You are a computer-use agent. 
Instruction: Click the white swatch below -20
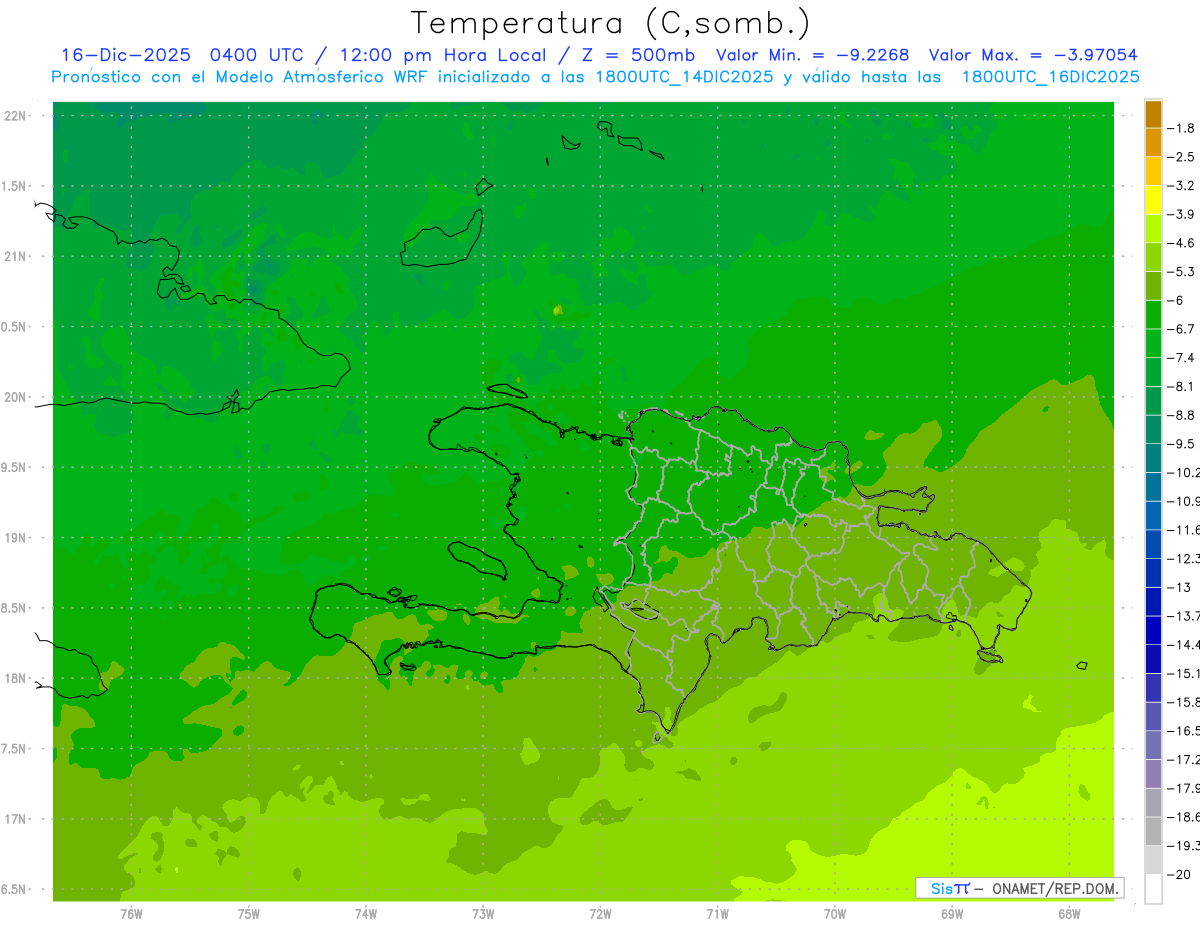point(1153,888)
